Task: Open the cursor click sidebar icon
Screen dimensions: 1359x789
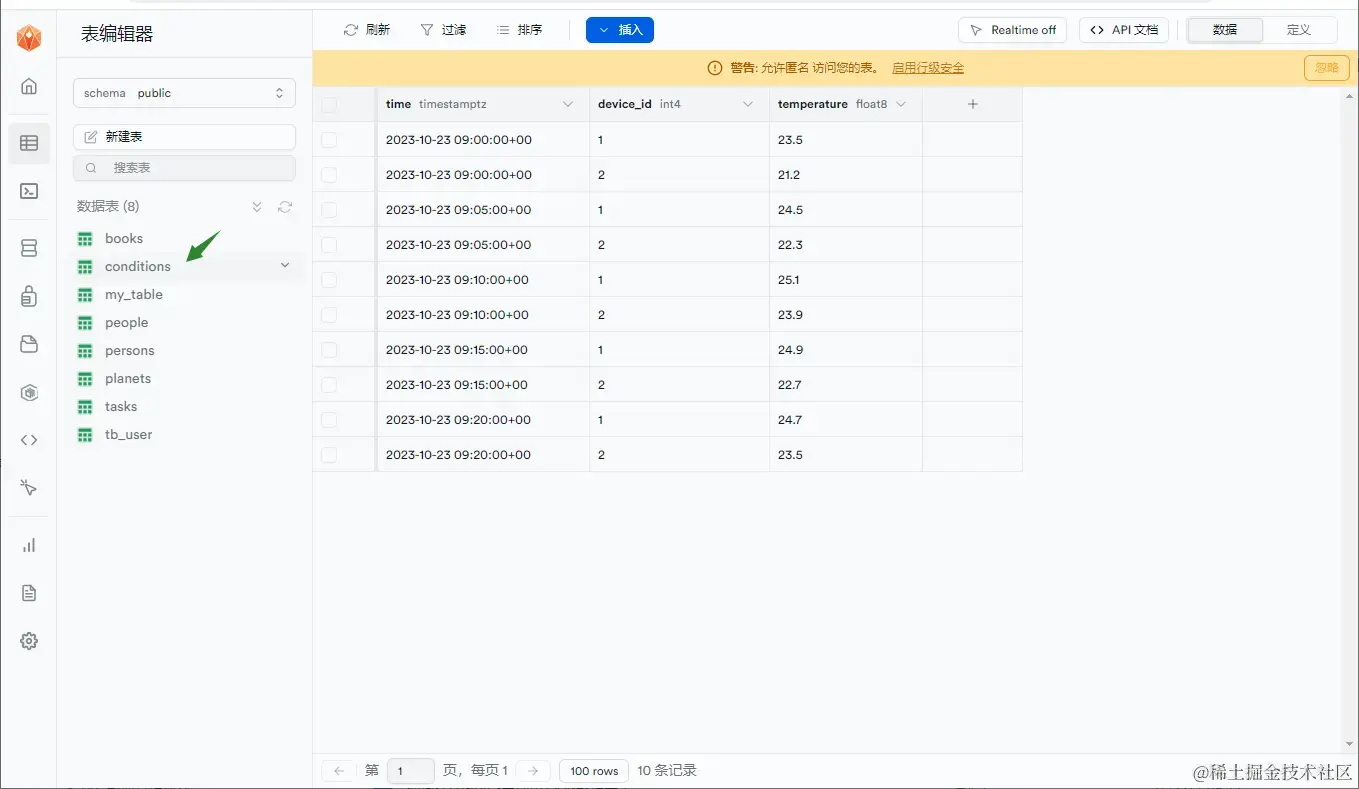Action: (29, 488)
